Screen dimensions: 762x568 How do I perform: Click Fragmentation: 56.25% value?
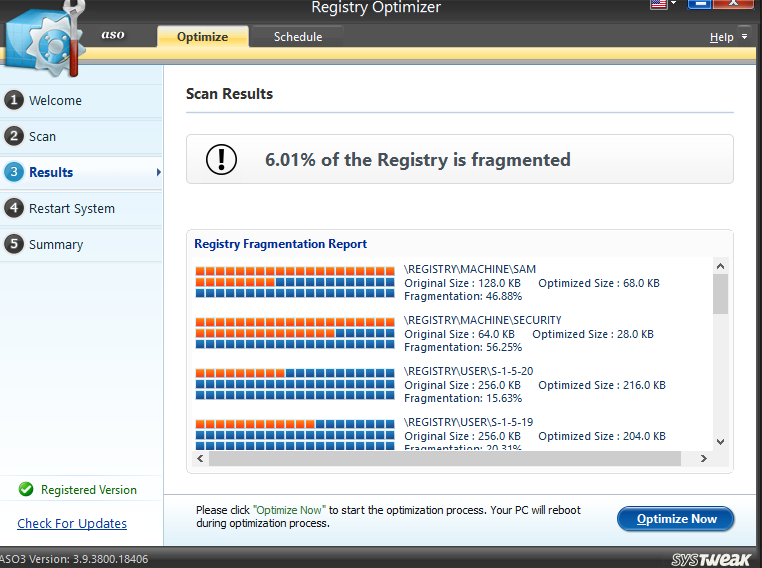click(463, 347)
